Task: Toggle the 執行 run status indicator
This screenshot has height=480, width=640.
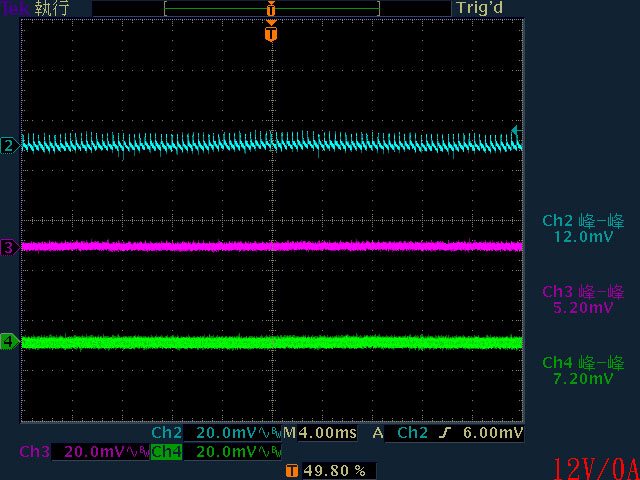Action: point(50,8)
